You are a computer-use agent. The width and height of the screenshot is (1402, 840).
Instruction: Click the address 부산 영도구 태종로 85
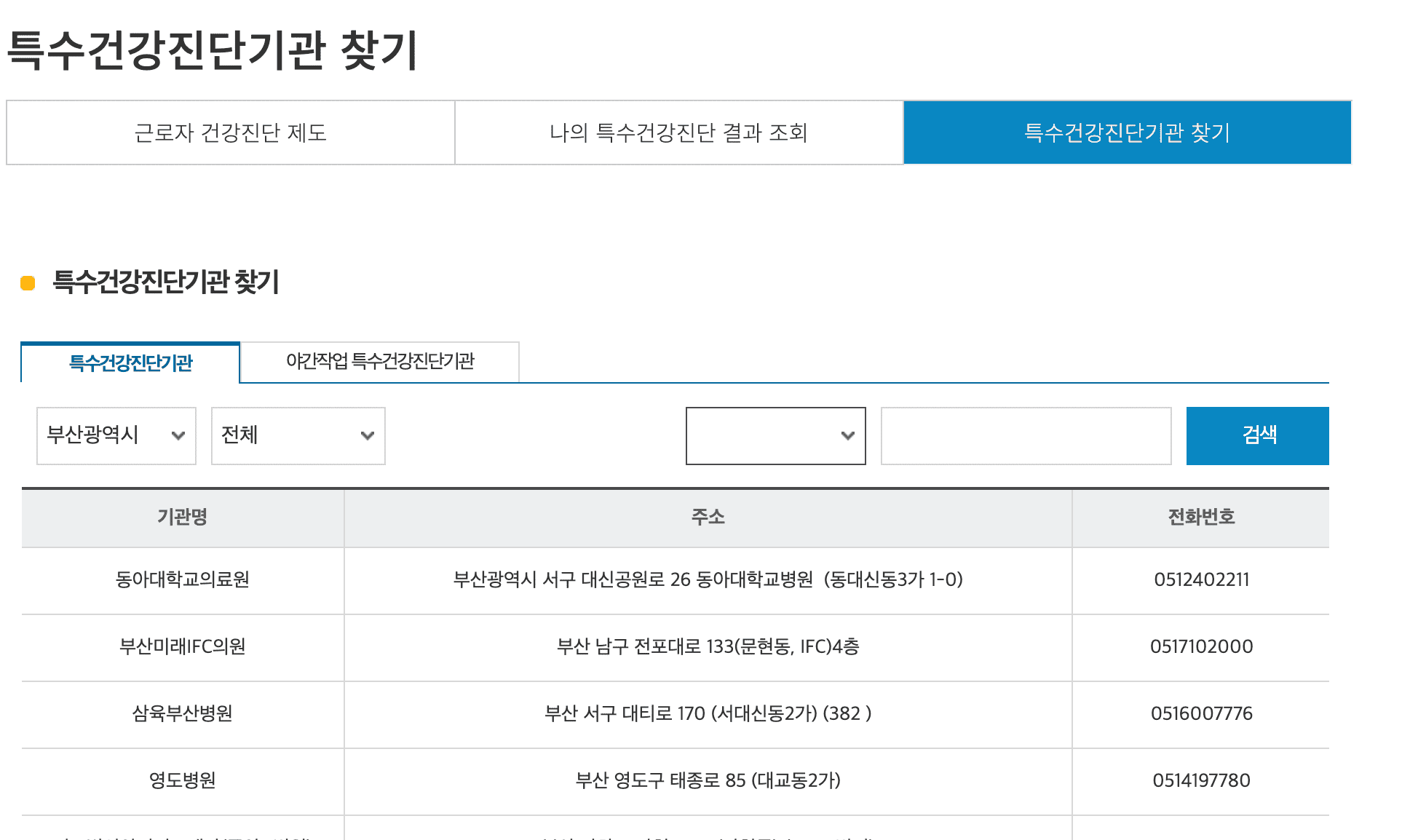708,780
